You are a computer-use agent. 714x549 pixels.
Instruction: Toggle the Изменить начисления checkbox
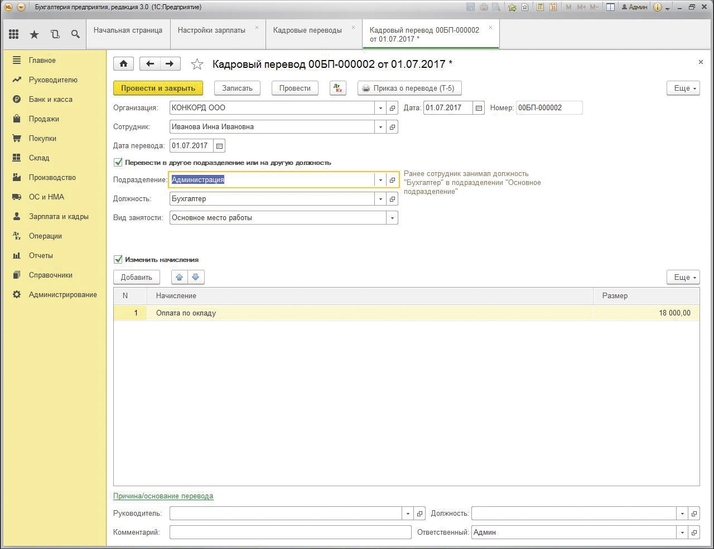click(x=119, y=259)
